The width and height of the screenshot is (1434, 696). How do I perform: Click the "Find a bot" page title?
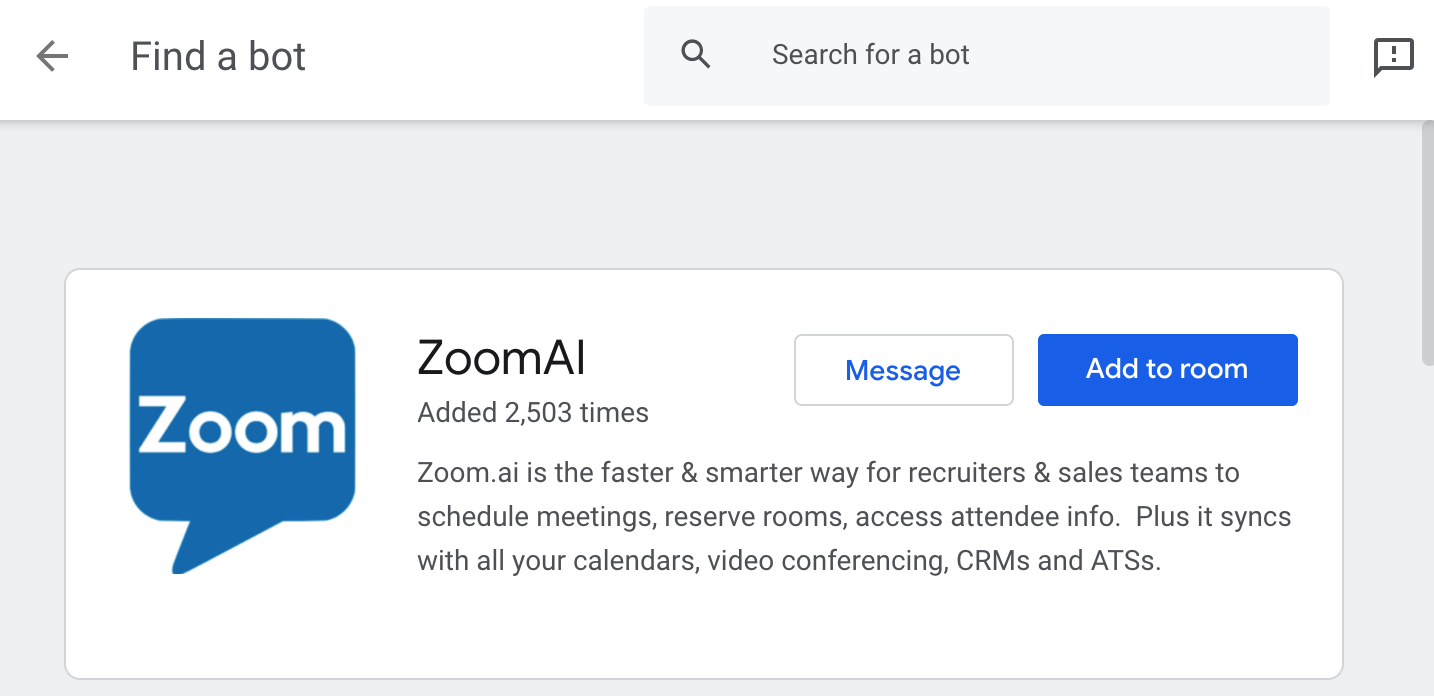(x=218, y=56)
